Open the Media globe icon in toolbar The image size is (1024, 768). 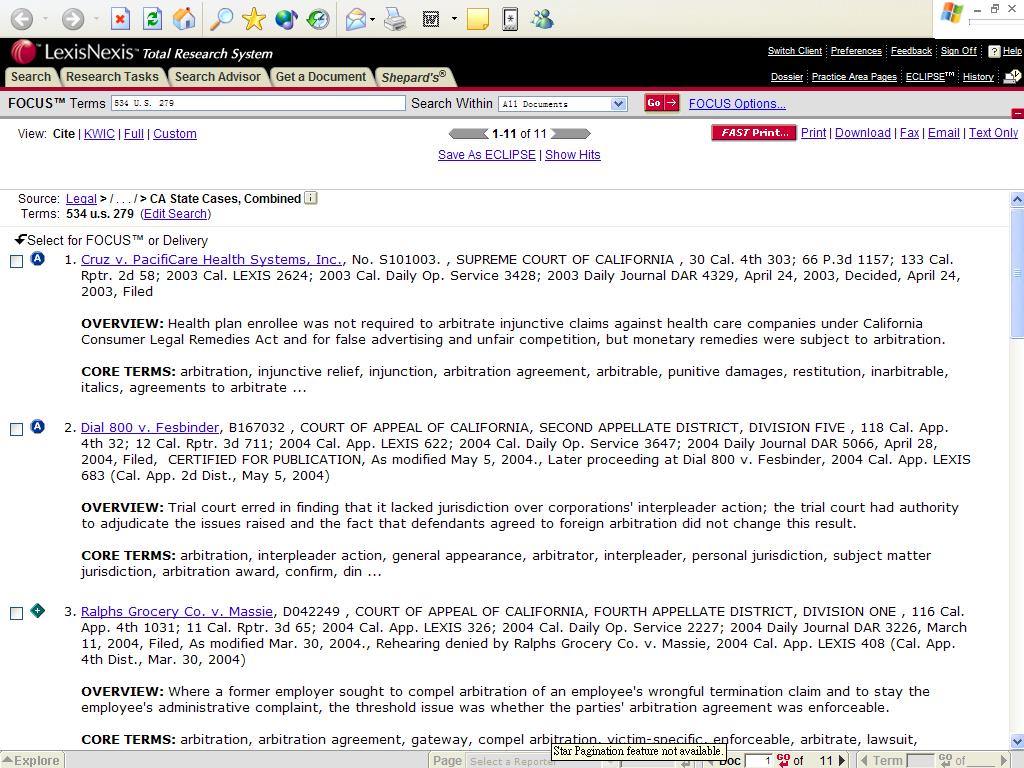(286, 19)
